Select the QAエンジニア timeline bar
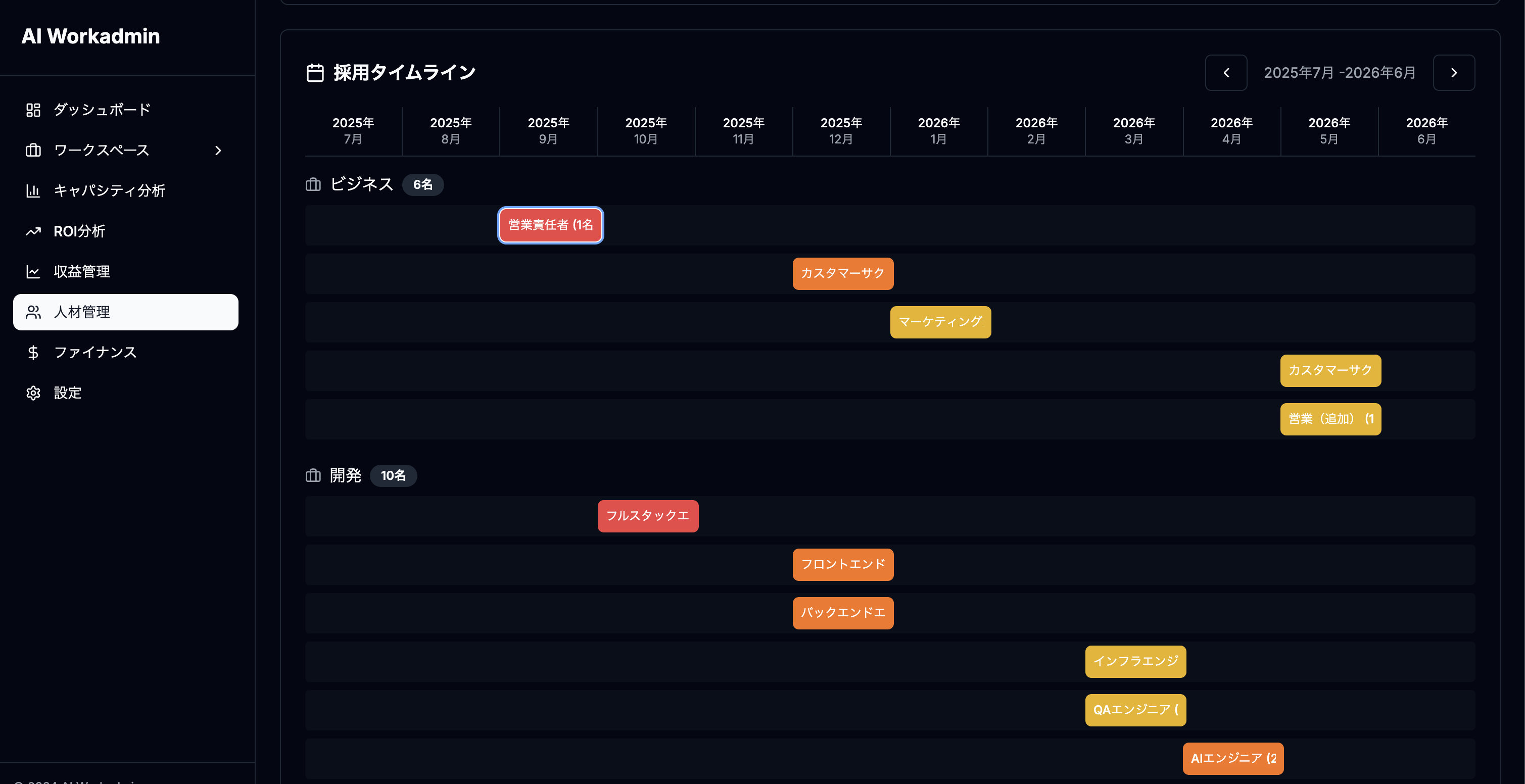Image resolution: width=1525 pixels, height=784 pixels. (x=1135, y=710)
